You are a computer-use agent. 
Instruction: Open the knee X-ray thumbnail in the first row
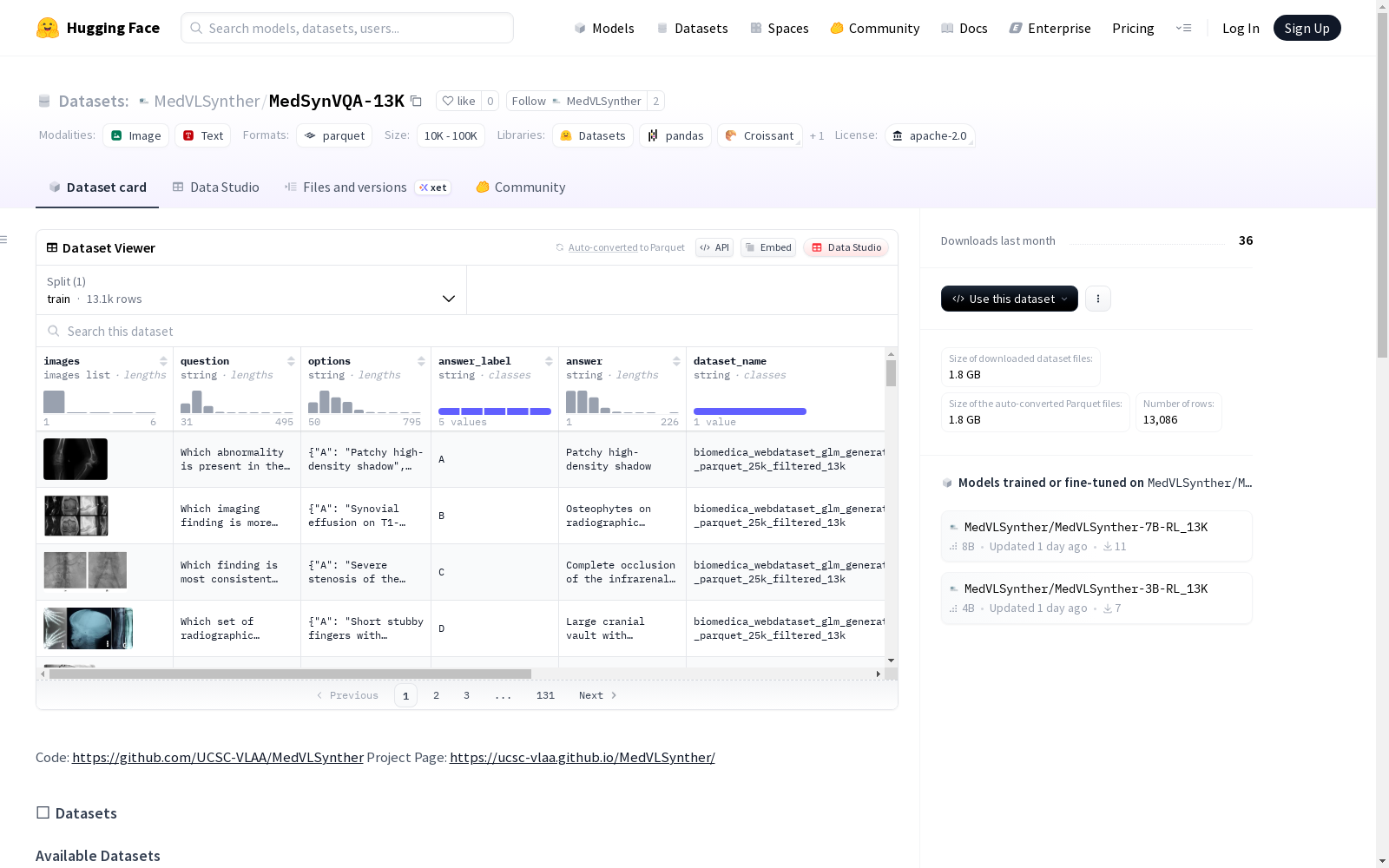[76, 459]
